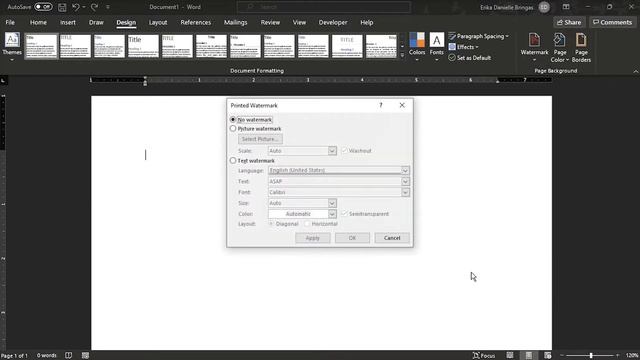
Task: Click the Select Picture button
Action: (x=260, y=139)
